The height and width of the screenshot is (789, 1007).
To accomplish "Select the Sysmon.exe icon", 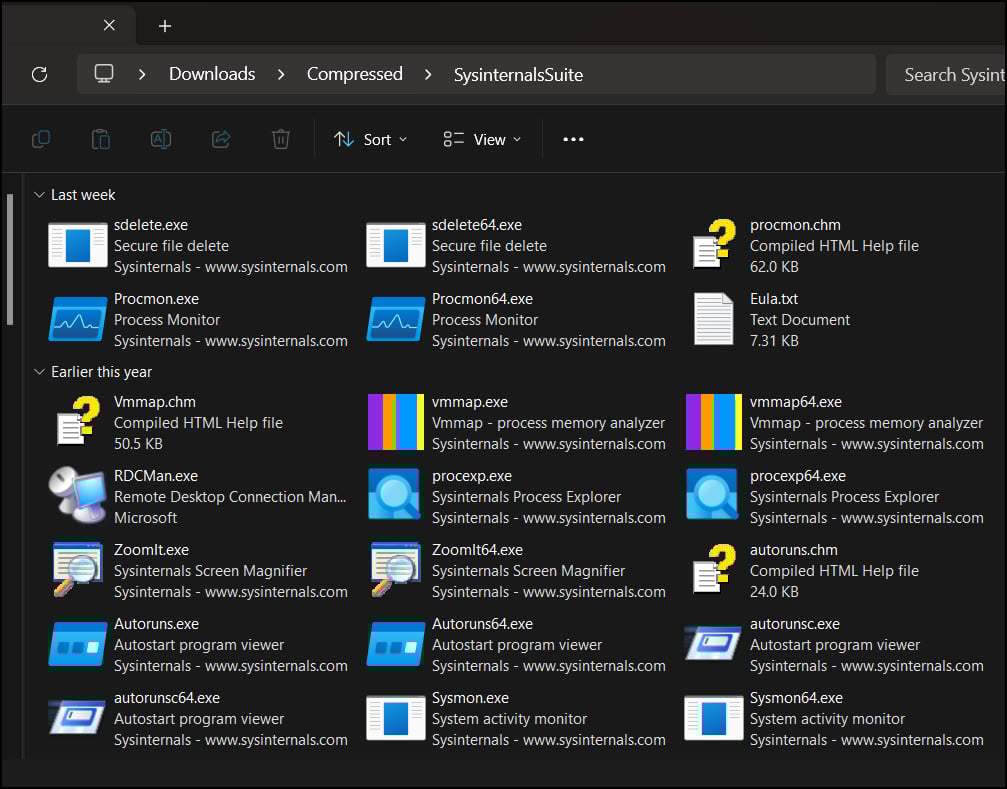I will click(396, 718).
